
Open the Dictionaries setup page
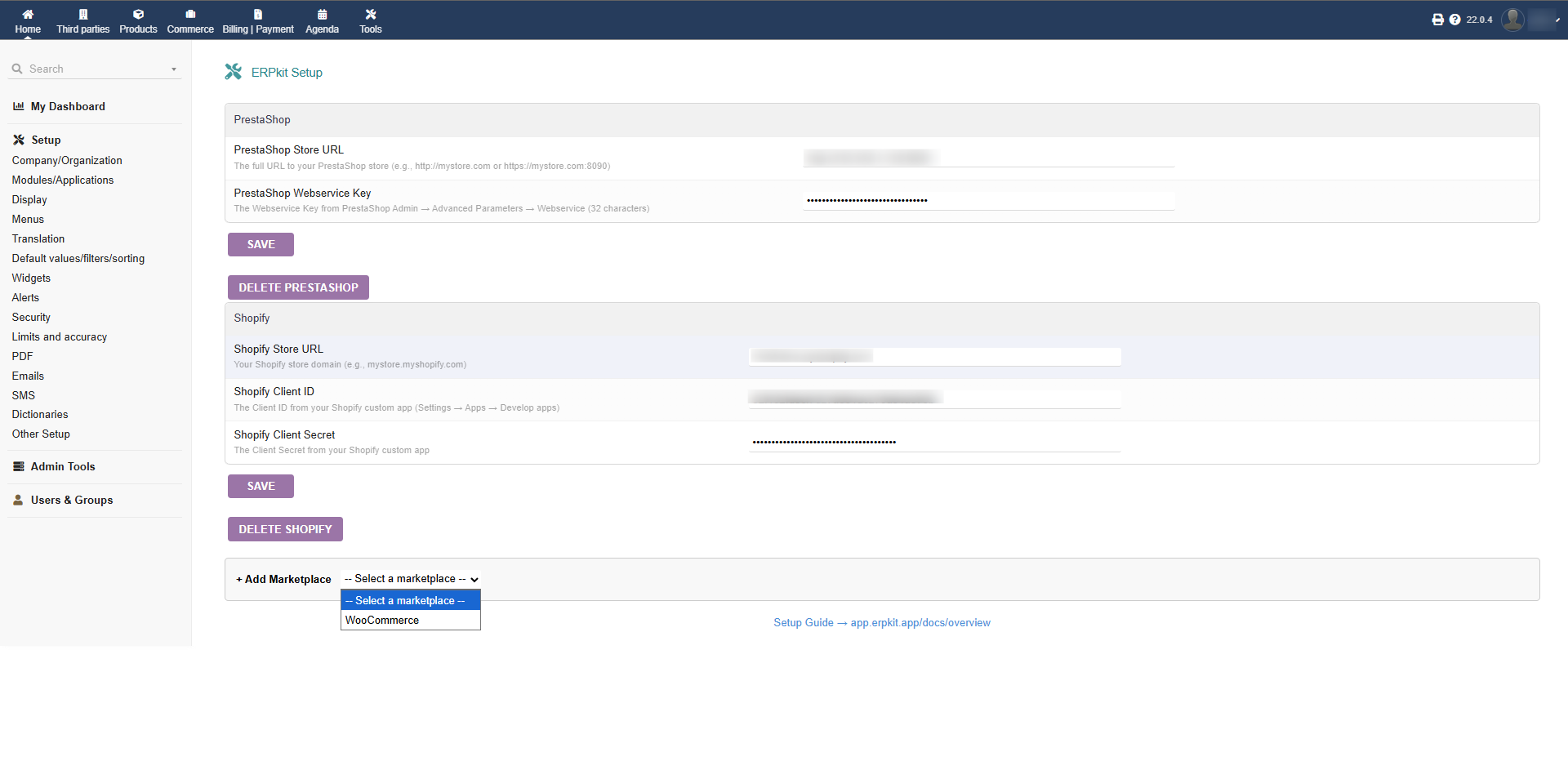pyautogui.click(x=40, y=414)
